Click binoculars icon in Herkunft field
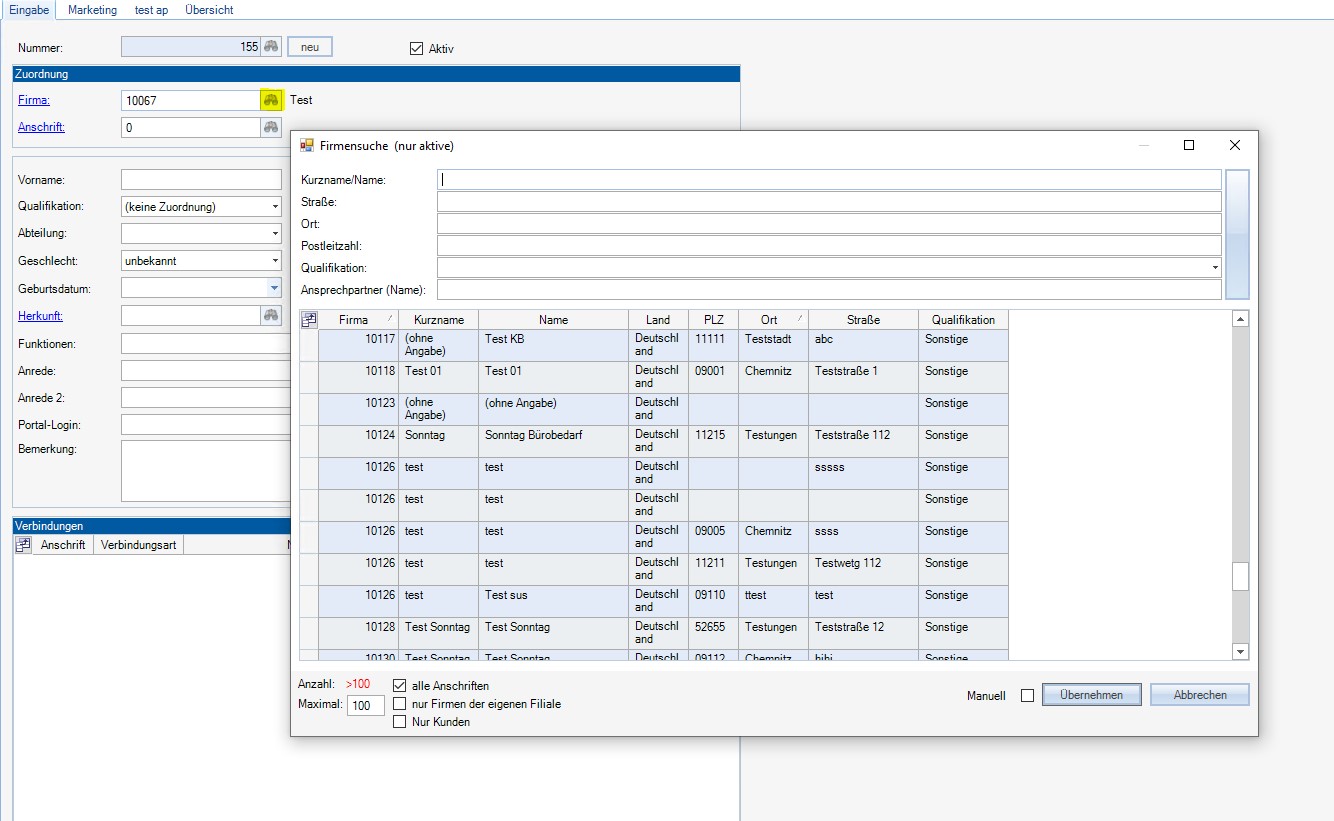Viewport: 1334px width, 821px height. (x=271, y=315)
